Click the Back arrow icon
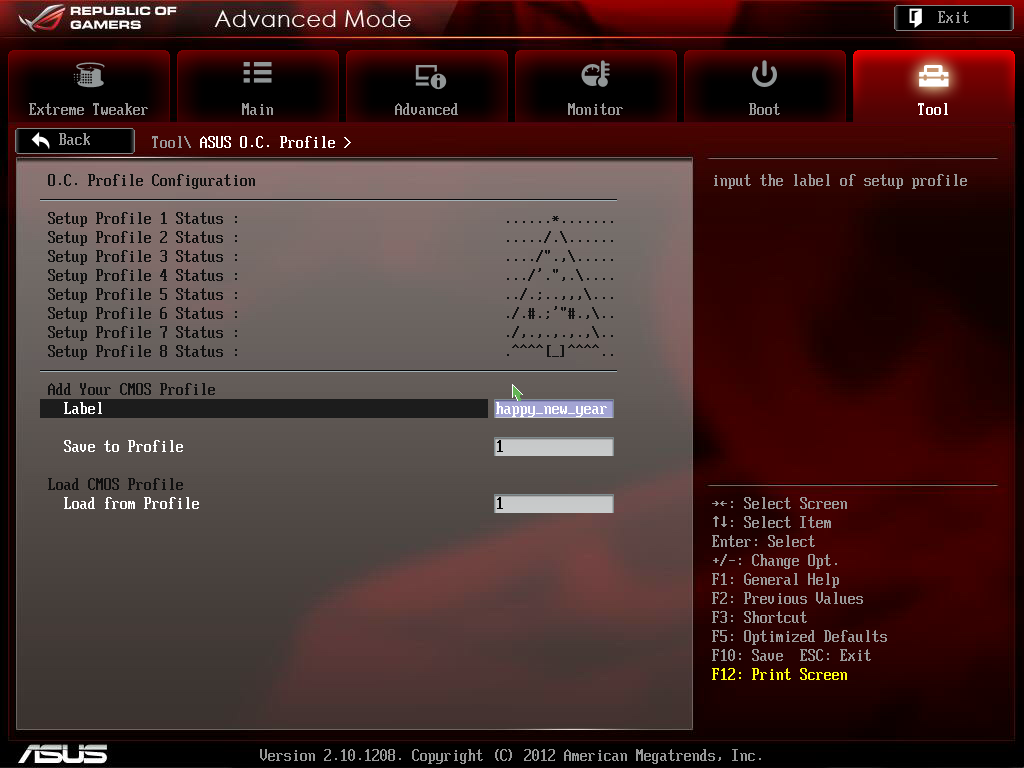This screenshot has width=1024, height=768. [x=40, y=140]
